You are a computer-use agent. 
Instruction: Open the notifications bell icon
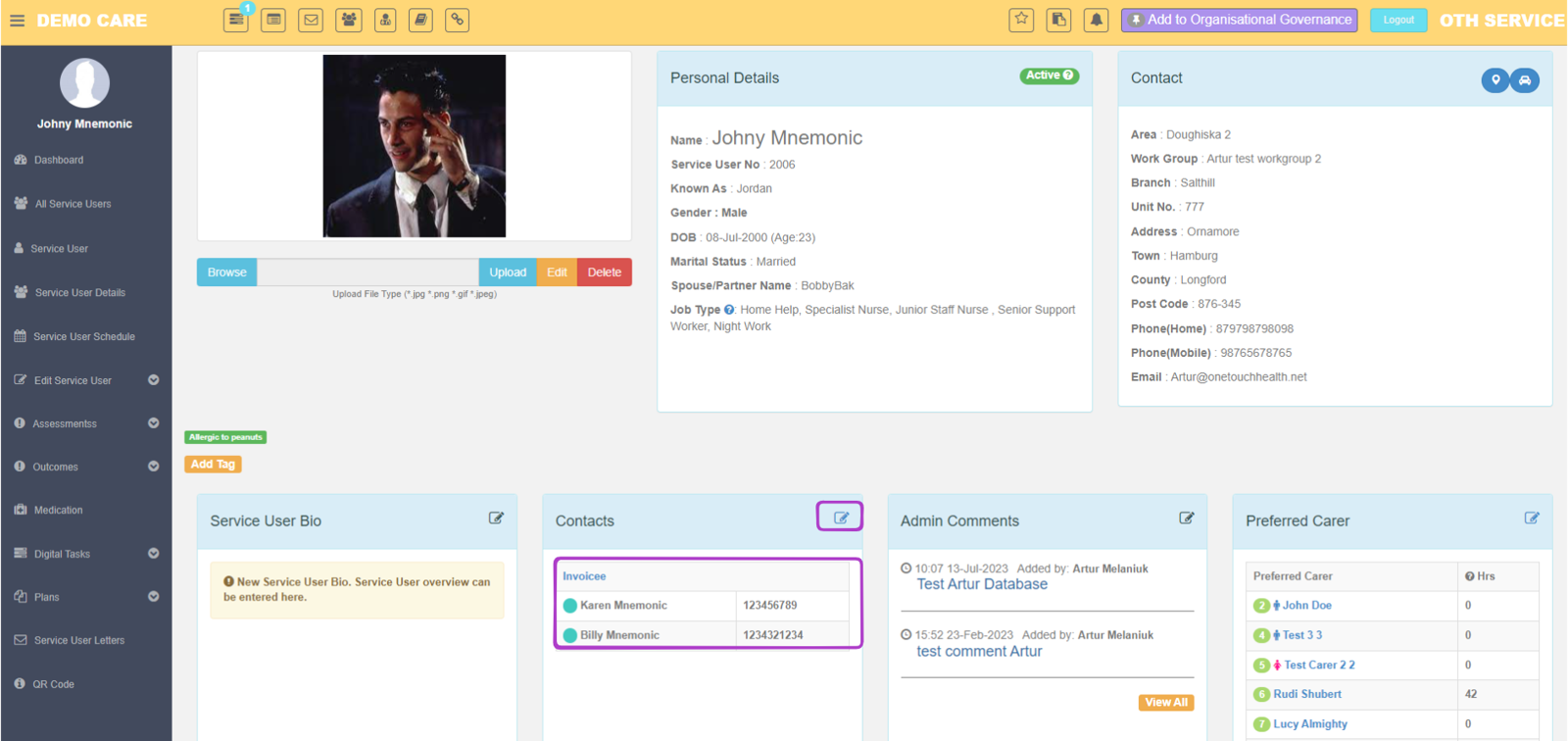(x=1097, y=20)
